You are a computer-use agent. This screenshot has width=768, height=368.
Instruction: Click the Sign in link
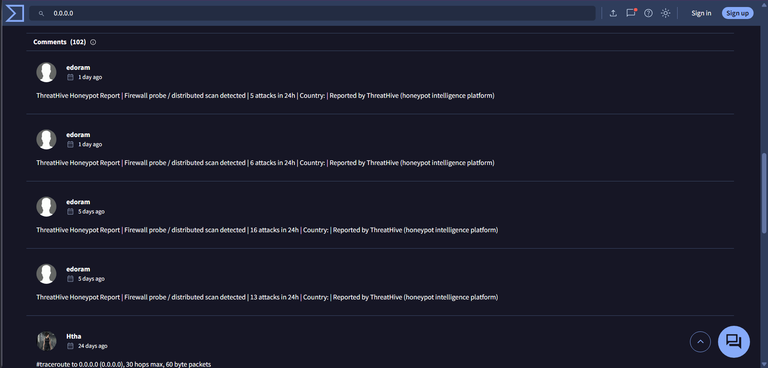point(701,13)
